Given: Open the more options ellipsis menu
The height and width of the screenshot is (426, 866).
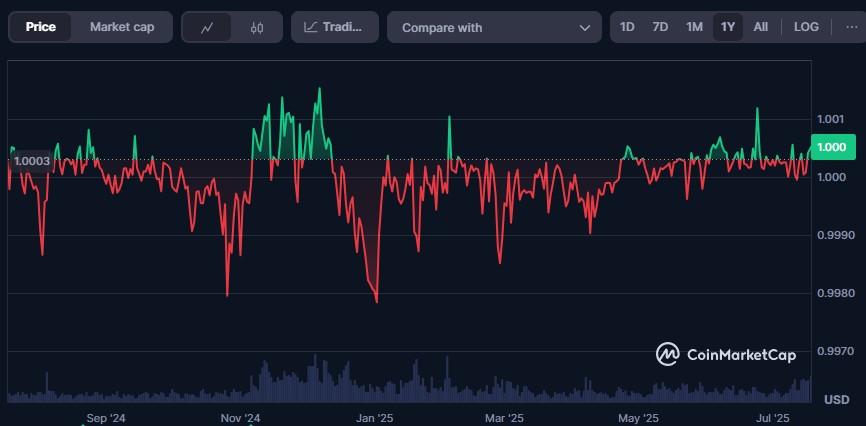Looking at the screenshot, I should pyautogui.click(x=838, y=27).
